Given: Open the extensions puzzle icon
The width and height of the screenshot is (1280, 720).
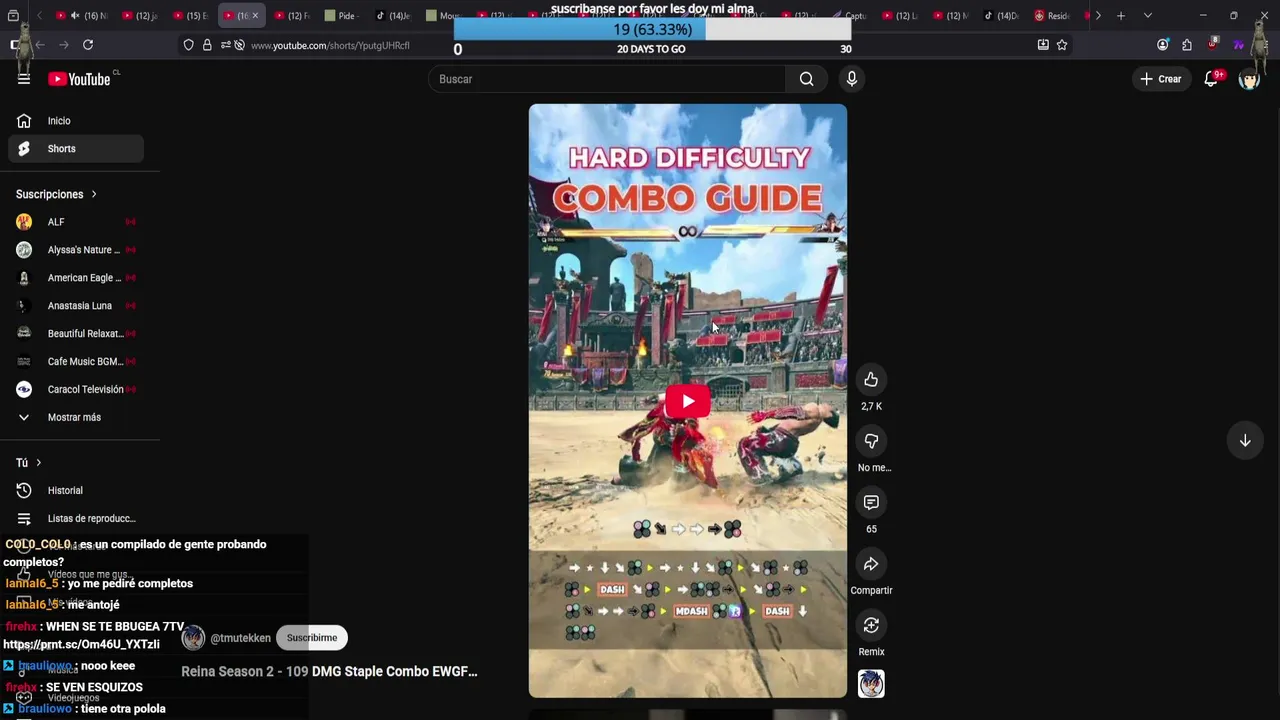Looking at the screenshot, I should click(1187, 45).
